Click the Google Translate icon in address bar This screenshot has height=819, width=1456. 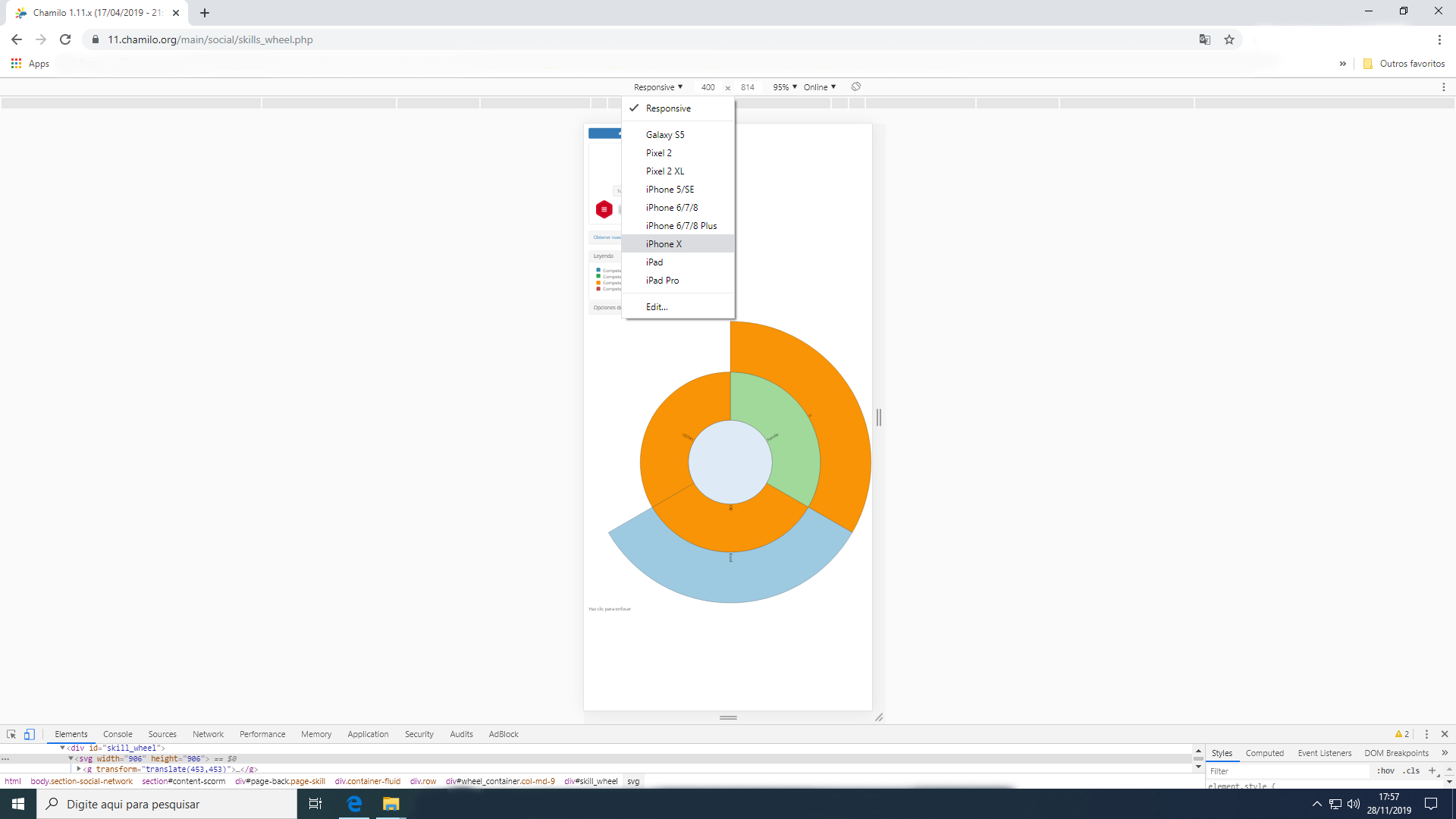pos(1205,39)
